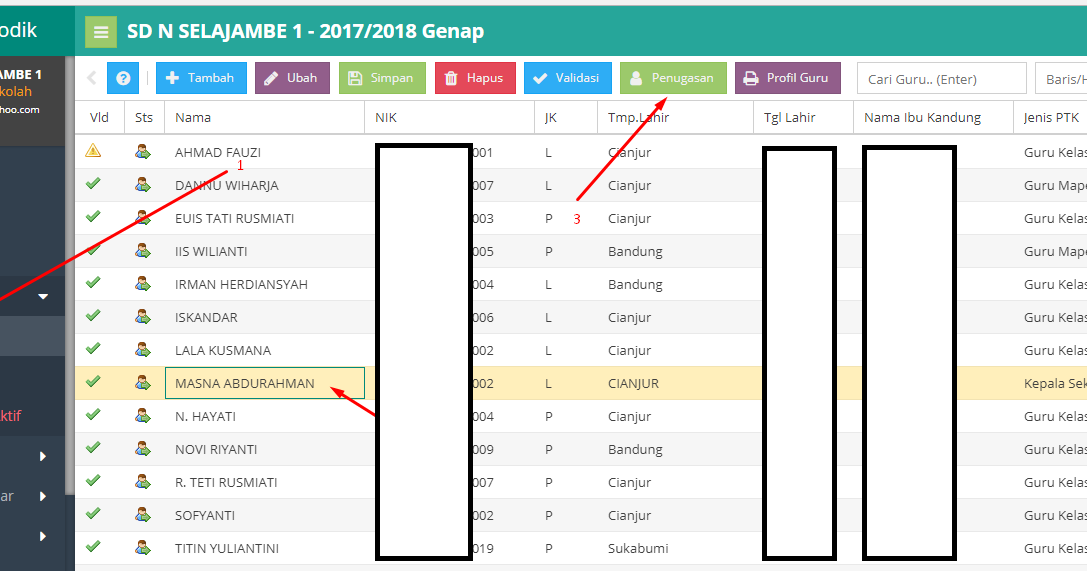Click status icon for MASNA ABDURAHMAN

coord(143,383)
